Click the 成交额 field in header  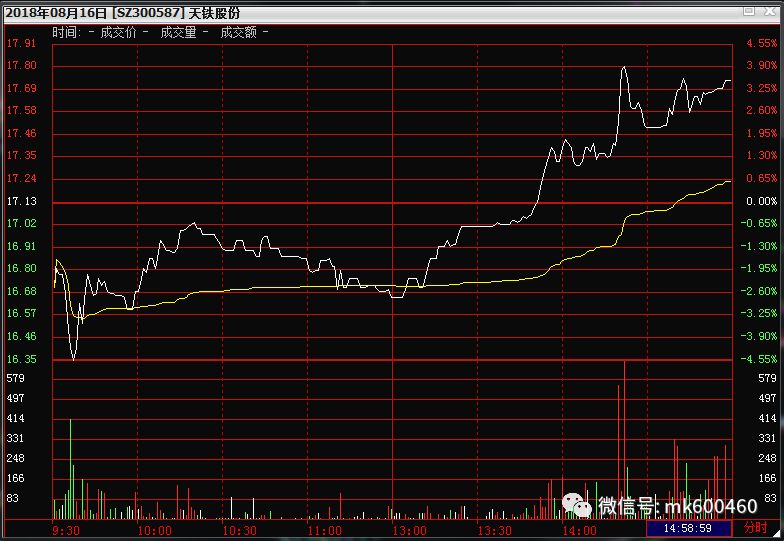(238, 32)
